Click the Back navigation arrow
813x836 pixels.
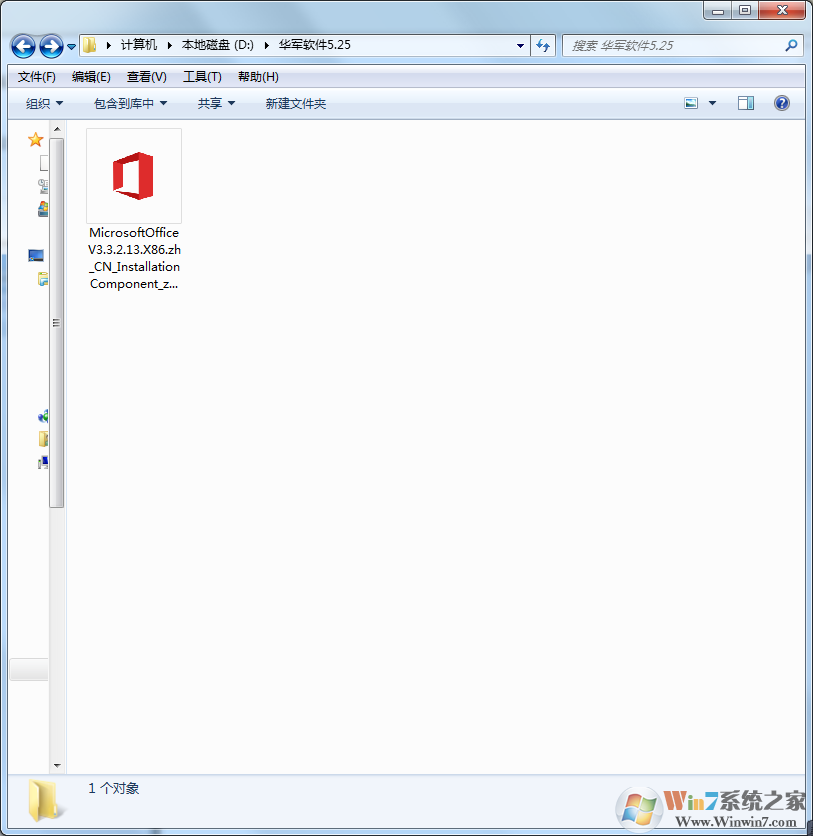[22, 46]
